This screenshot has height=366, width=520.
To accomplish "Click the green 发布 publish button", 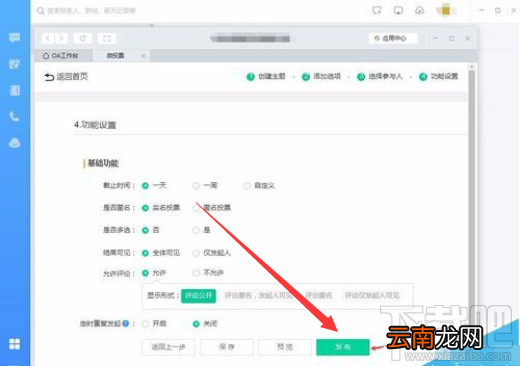I will coord(343,347).
